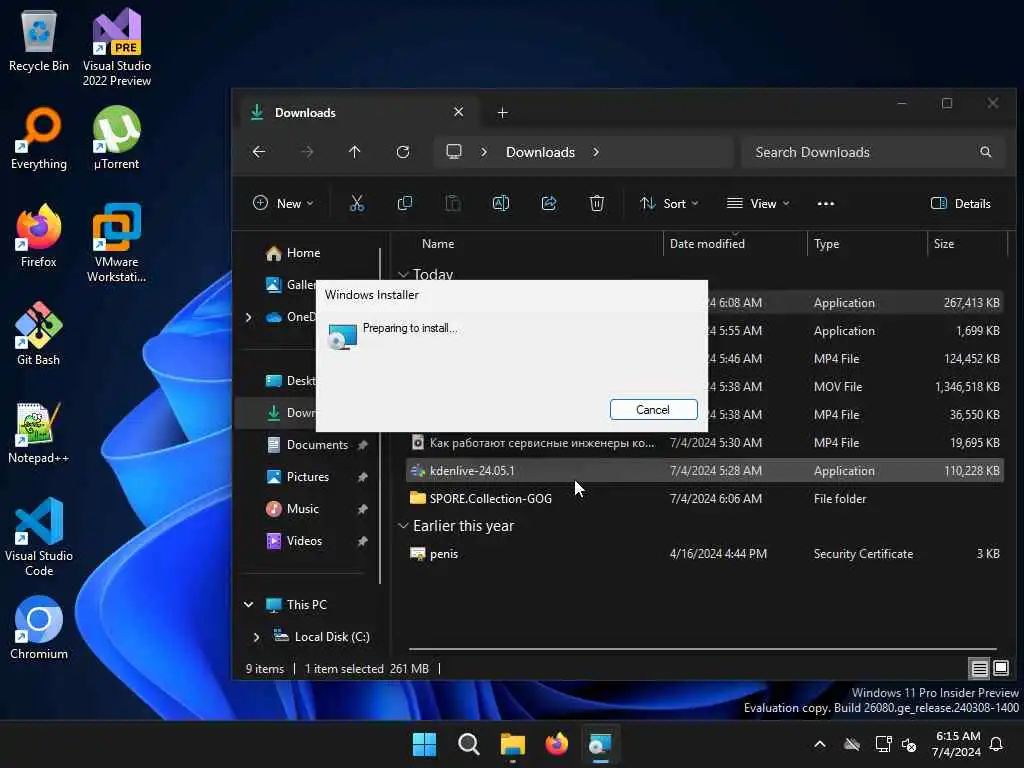Collapse the Earlier this year group

404,526
